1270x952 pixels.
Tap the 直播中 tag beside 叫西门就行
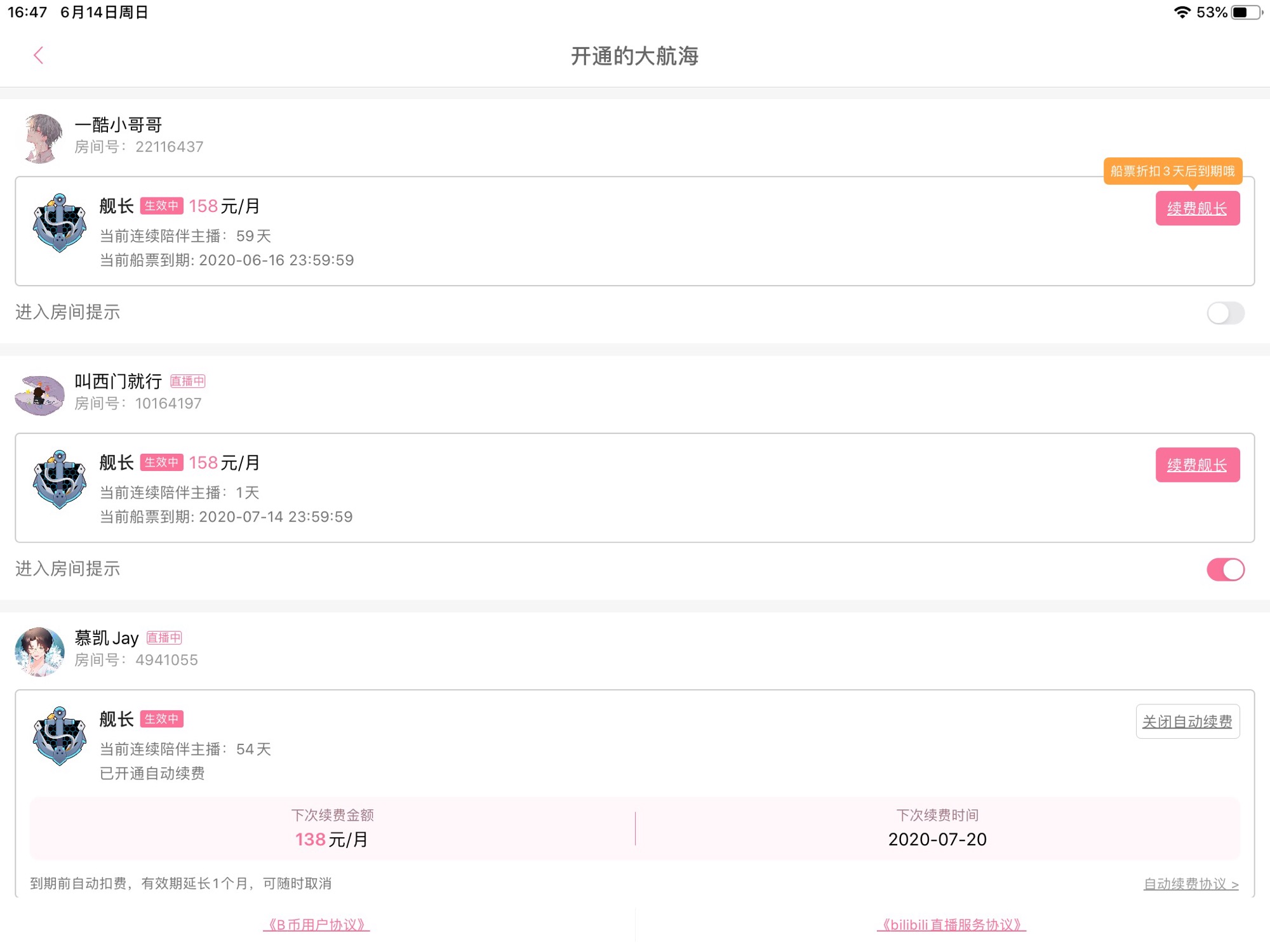pos(187,381)
